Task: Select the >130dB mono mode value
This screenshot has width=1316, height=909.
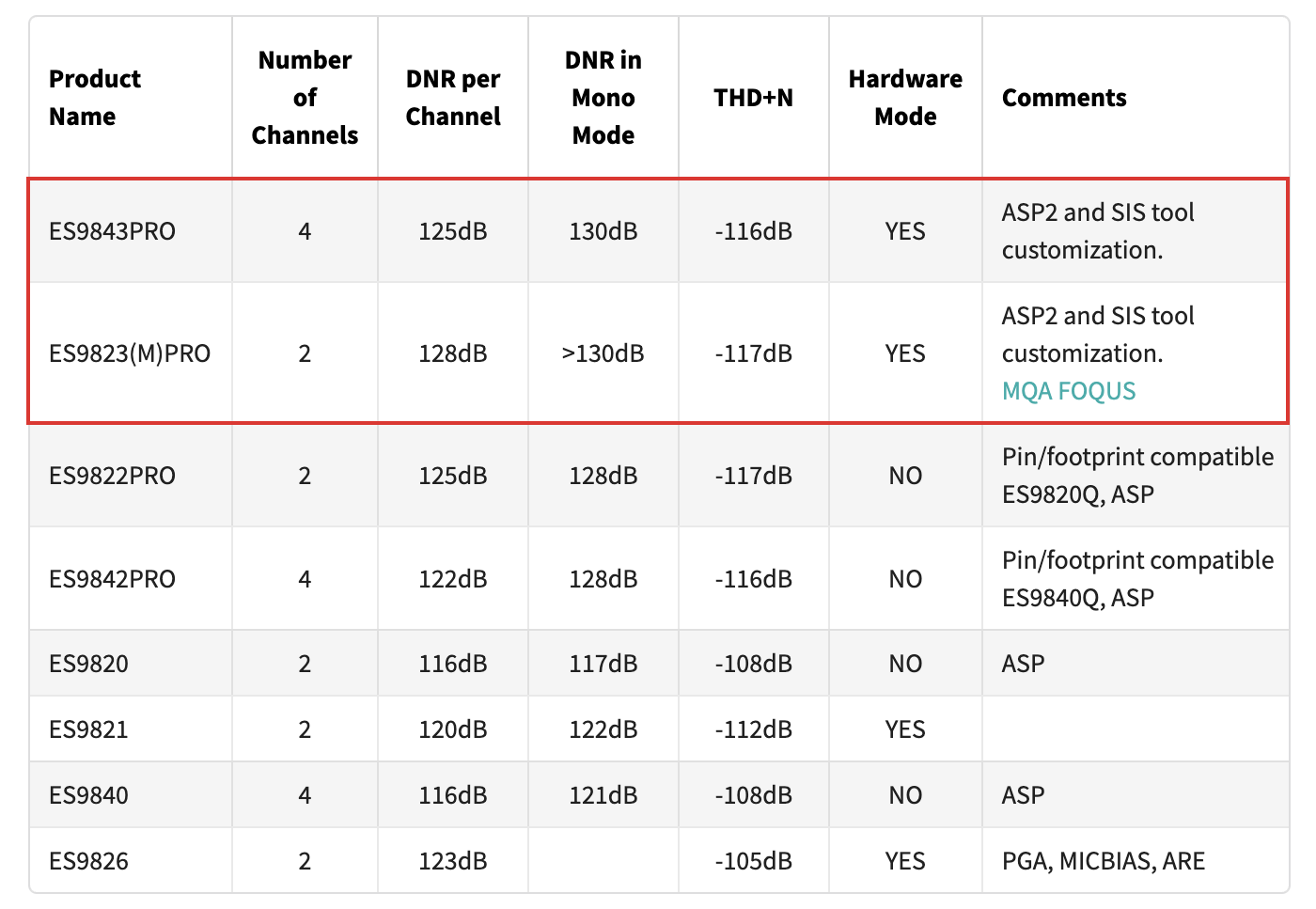Action: [603, 353]
